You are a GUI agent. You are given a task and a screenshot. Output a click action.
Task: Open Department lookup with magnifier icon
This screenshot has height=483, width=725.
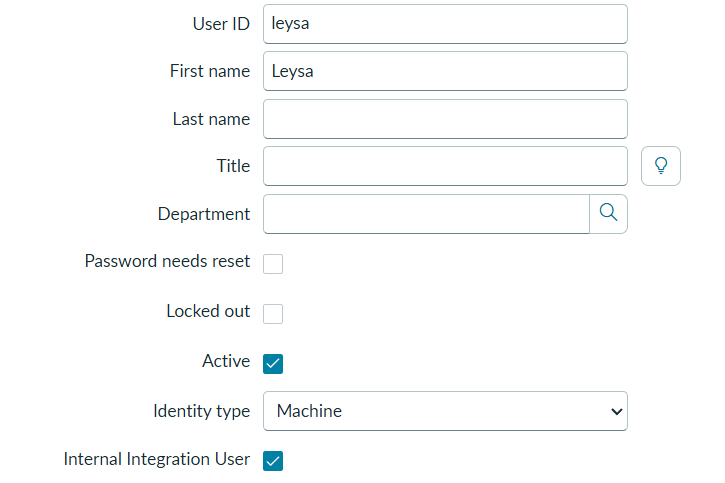(608, 214)
